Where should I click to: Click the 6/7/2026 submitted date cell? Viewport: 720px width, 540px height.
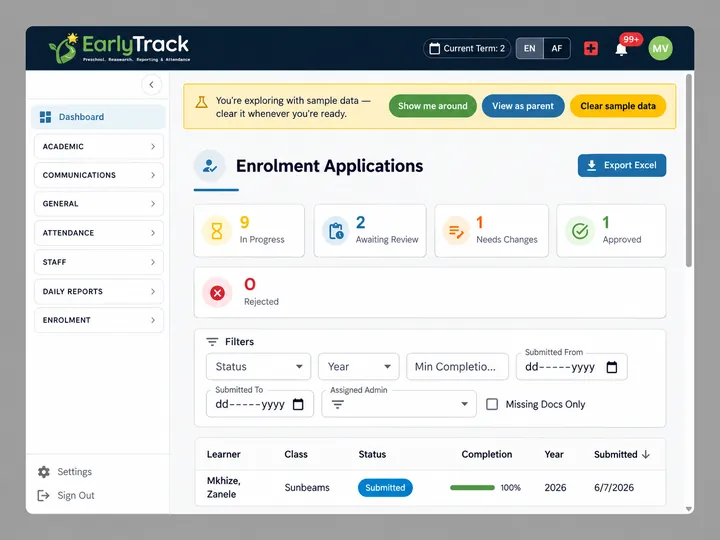[x=614, y=488]
